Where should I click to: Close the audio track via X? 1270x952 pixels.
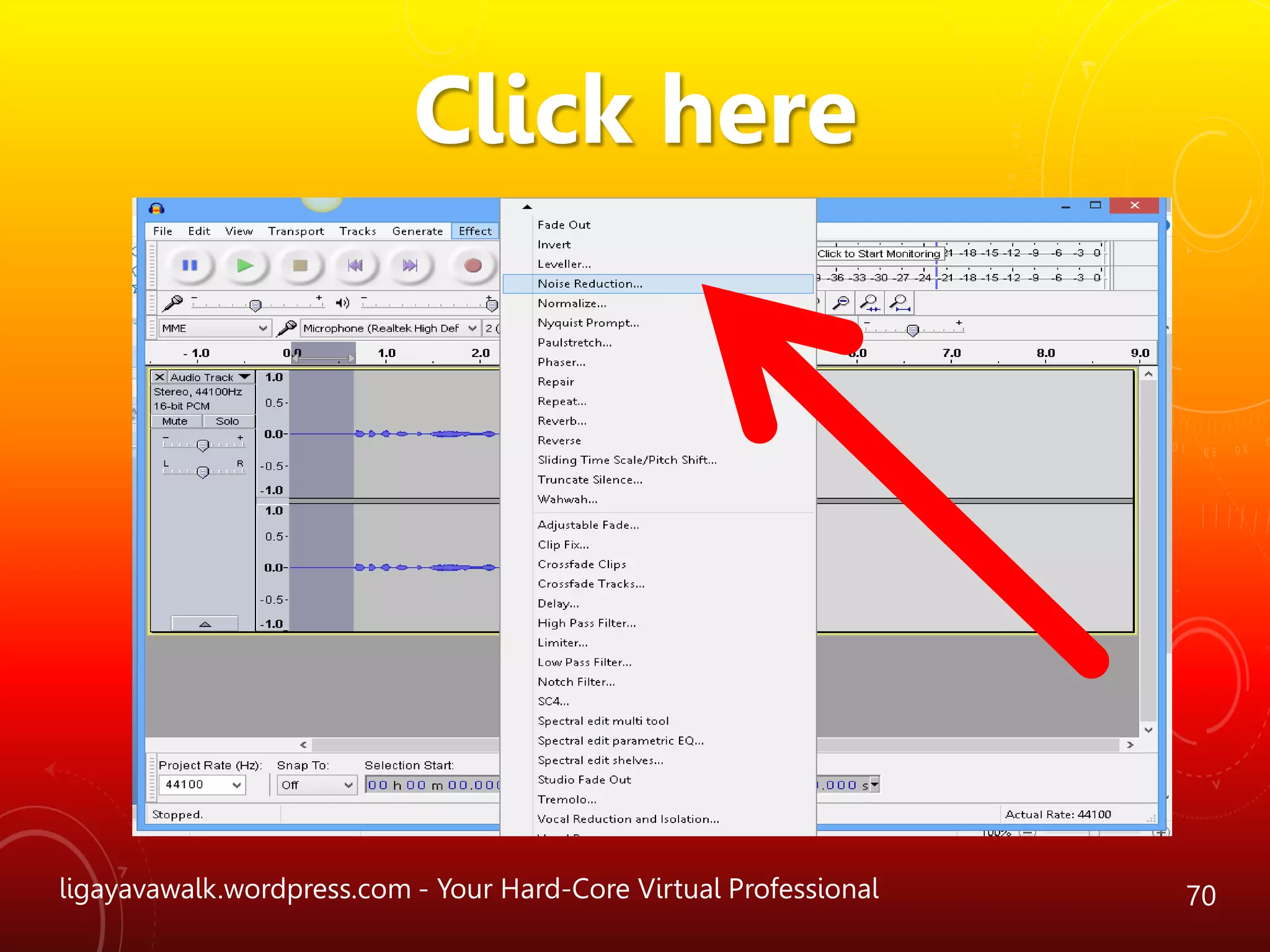tap(159, 377)
